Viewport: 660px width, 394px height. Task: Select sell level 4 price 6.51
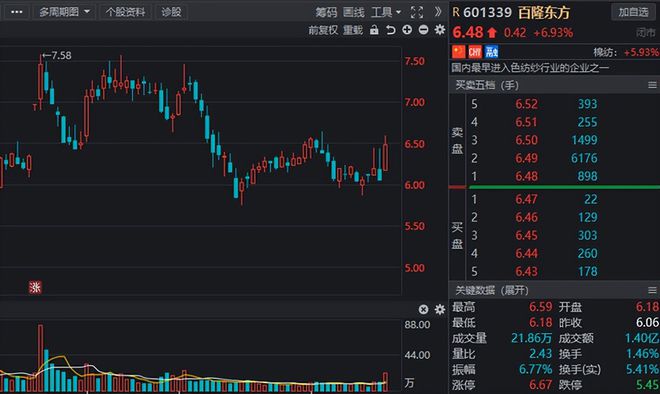tap(526, 122)
